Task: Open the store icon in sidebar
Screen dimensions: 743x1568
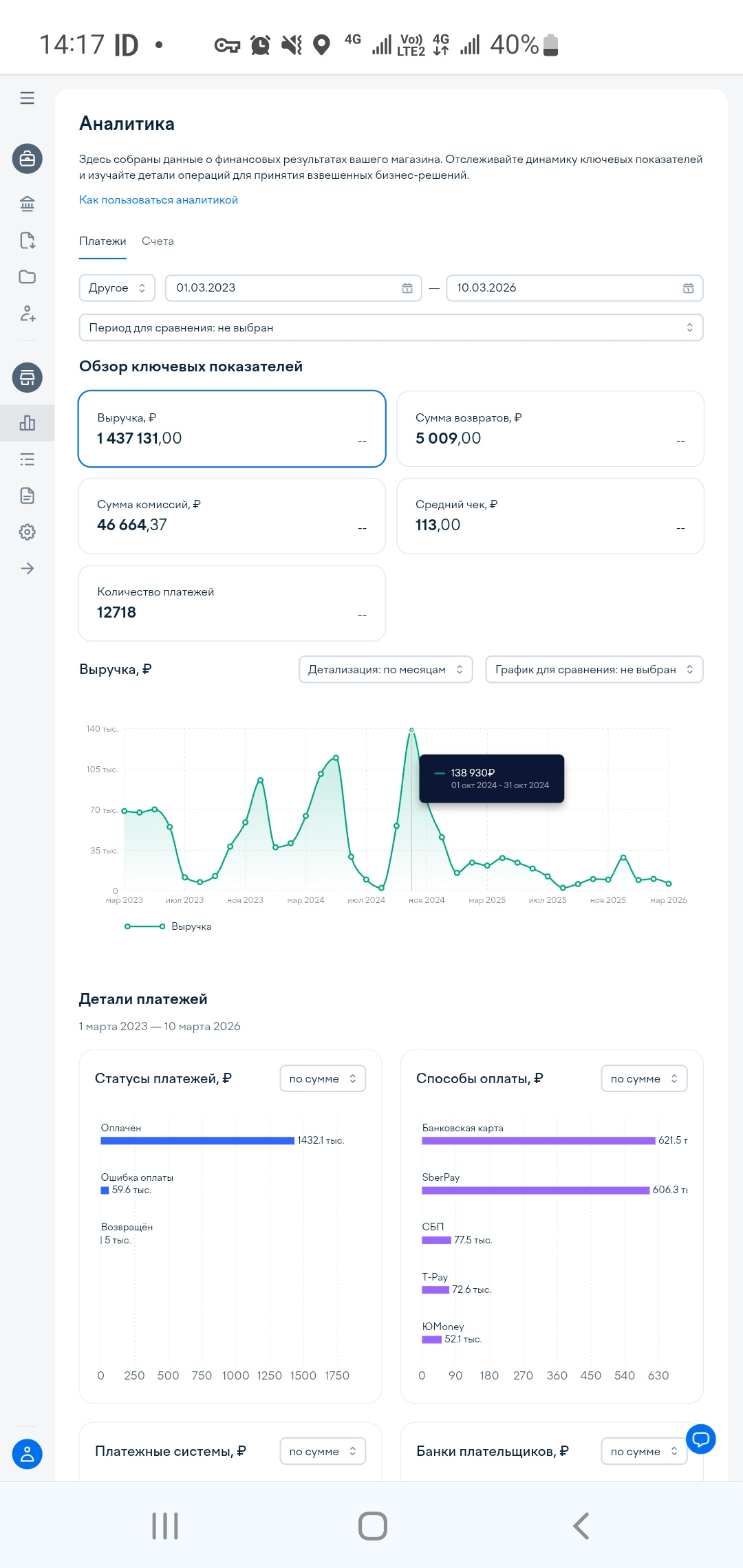Action: pos(28,378)
